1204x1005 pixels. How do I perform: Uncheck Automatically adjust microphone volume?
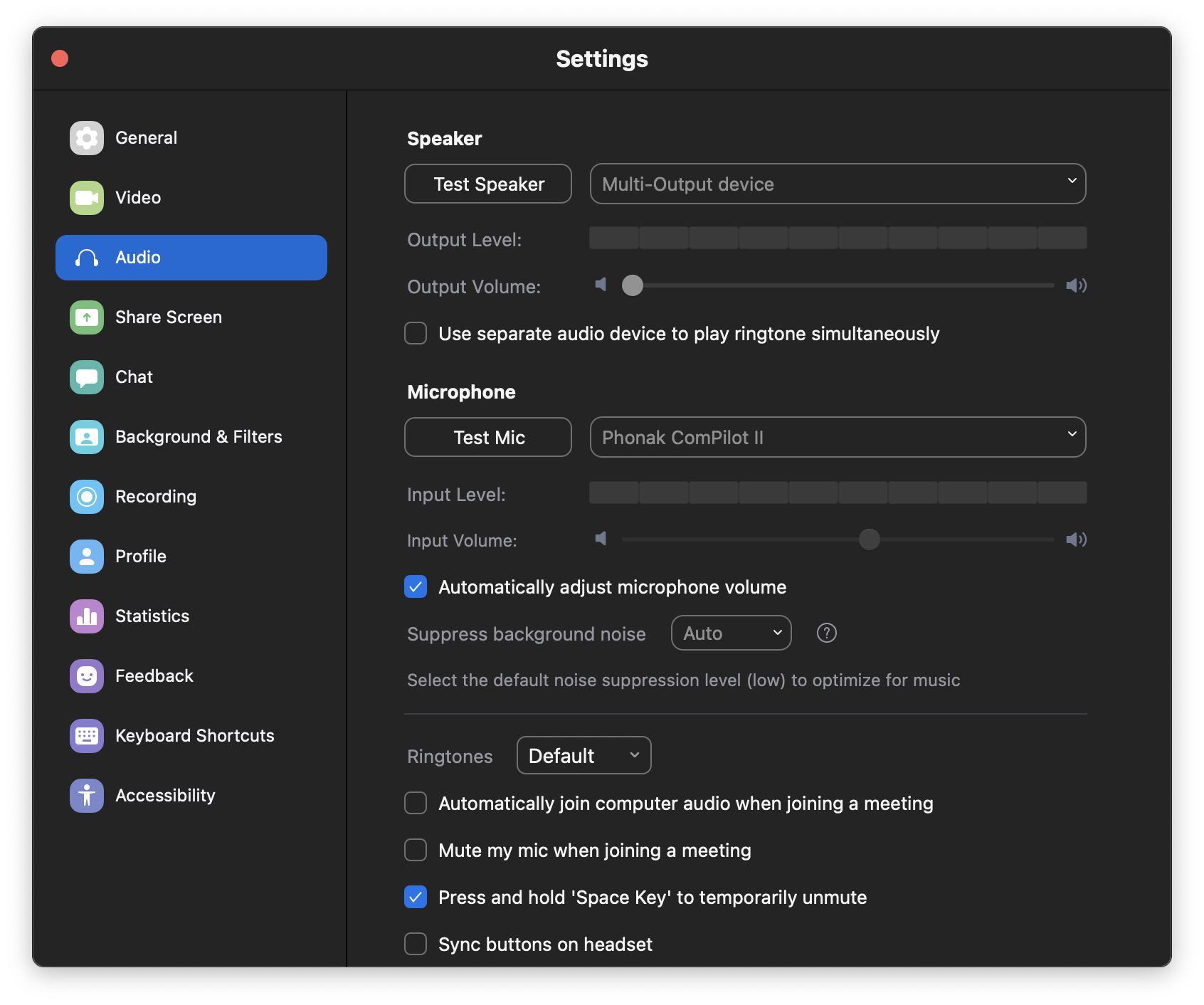(x=416, y=586)
